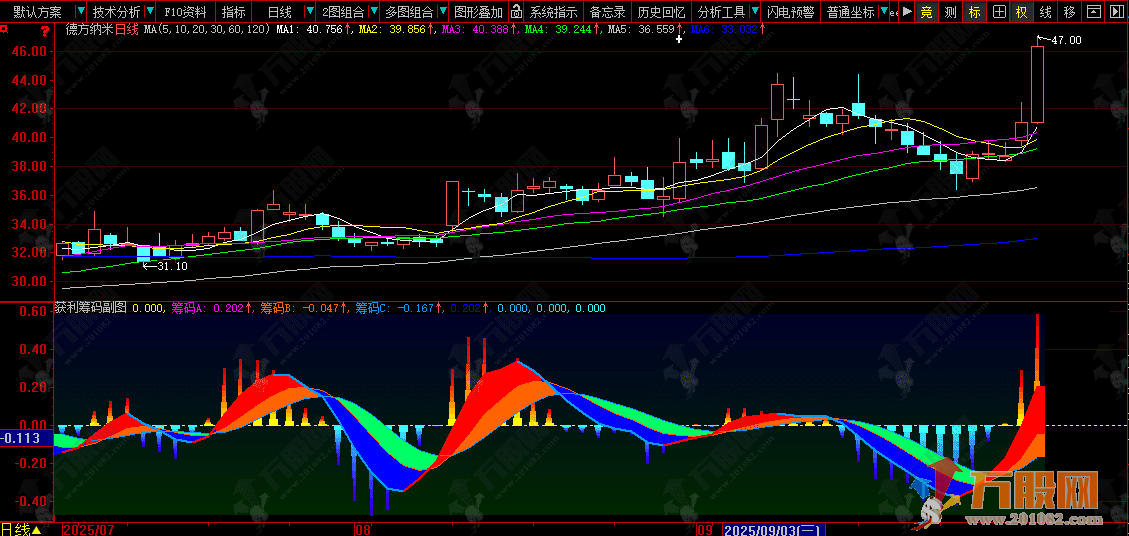This screenshot has width=1129, height=536.
Task: Click the 闪电预警 button
Action: tap(790, 12)
